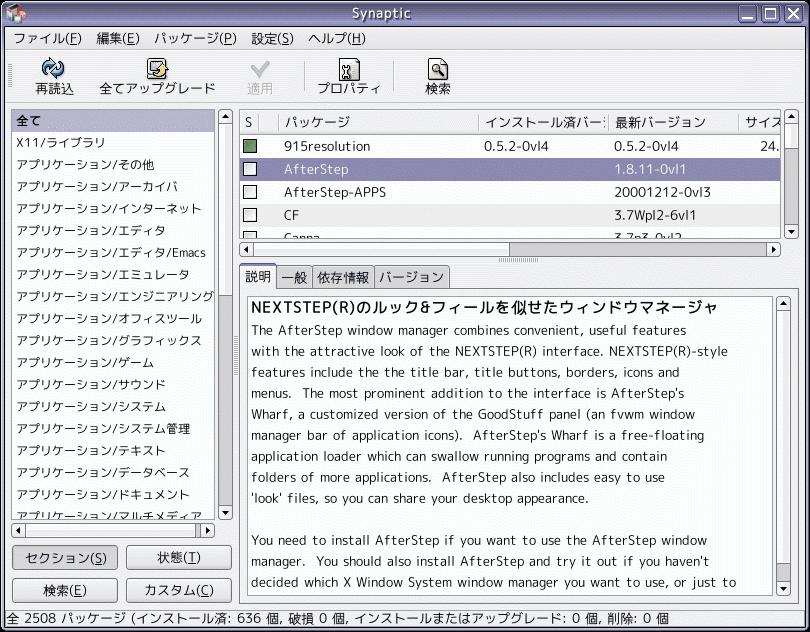810x632 pixels.
Task: Click section list horizontal scroll right arrow
Action: (x=208, y=530)
